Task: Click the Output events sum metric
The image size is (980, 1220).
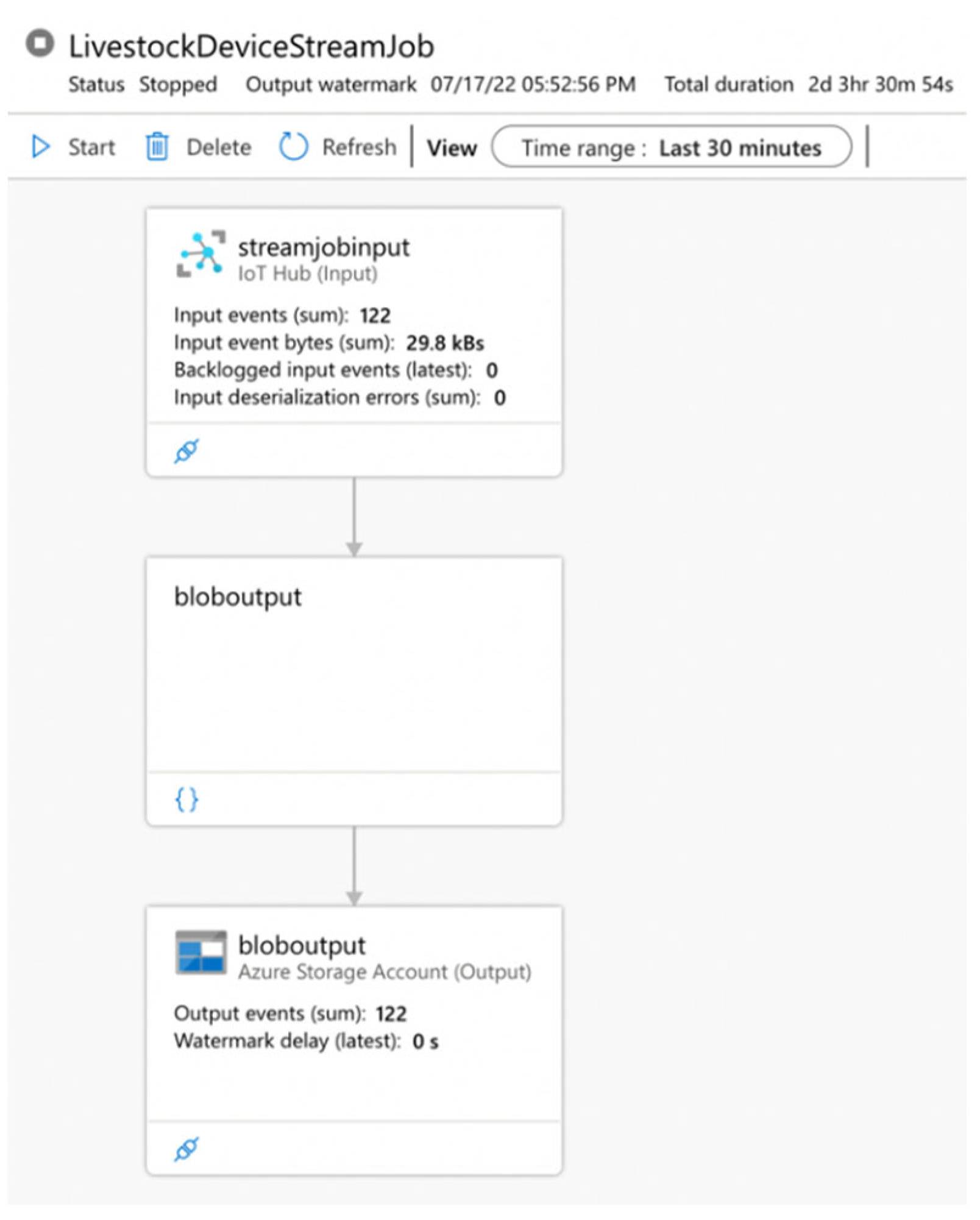Action: coord(290,1013)
